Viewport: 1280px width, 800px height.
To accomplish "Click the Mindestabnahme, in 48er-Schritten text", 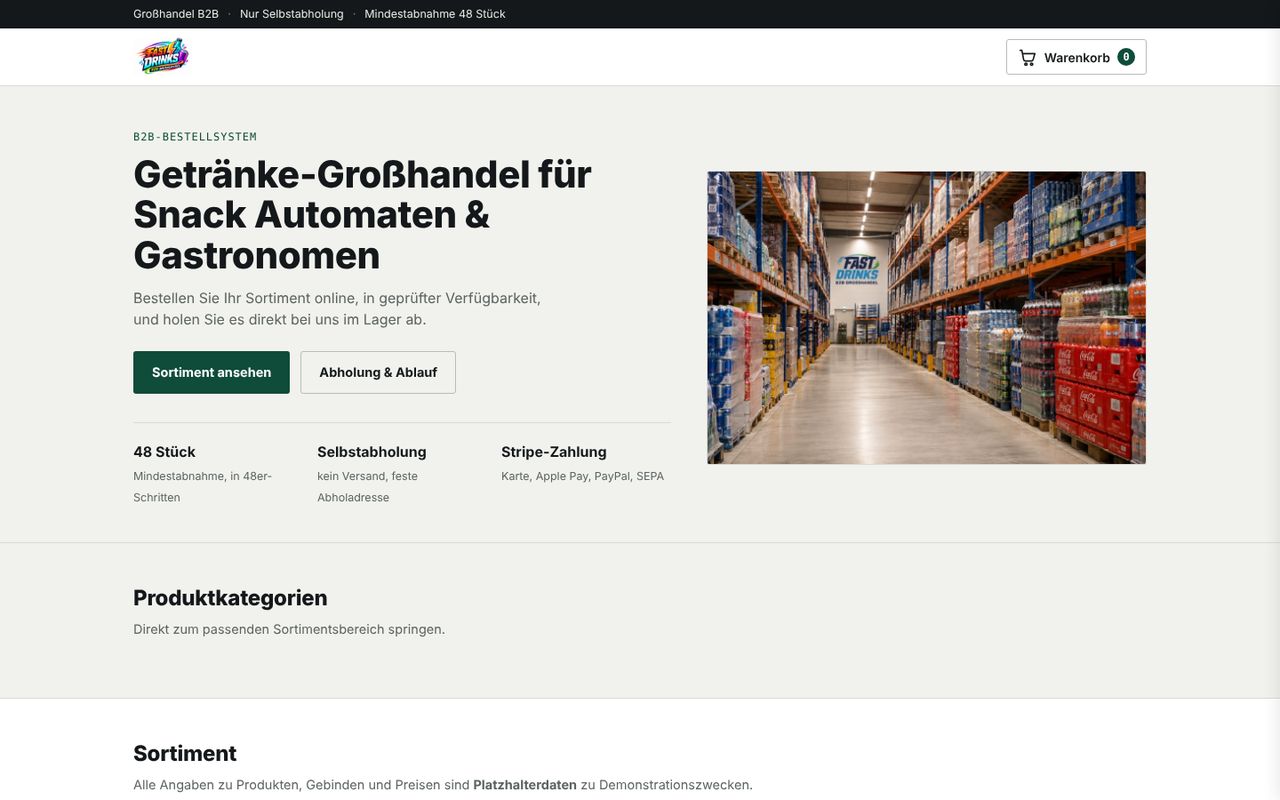I will 203,487.
